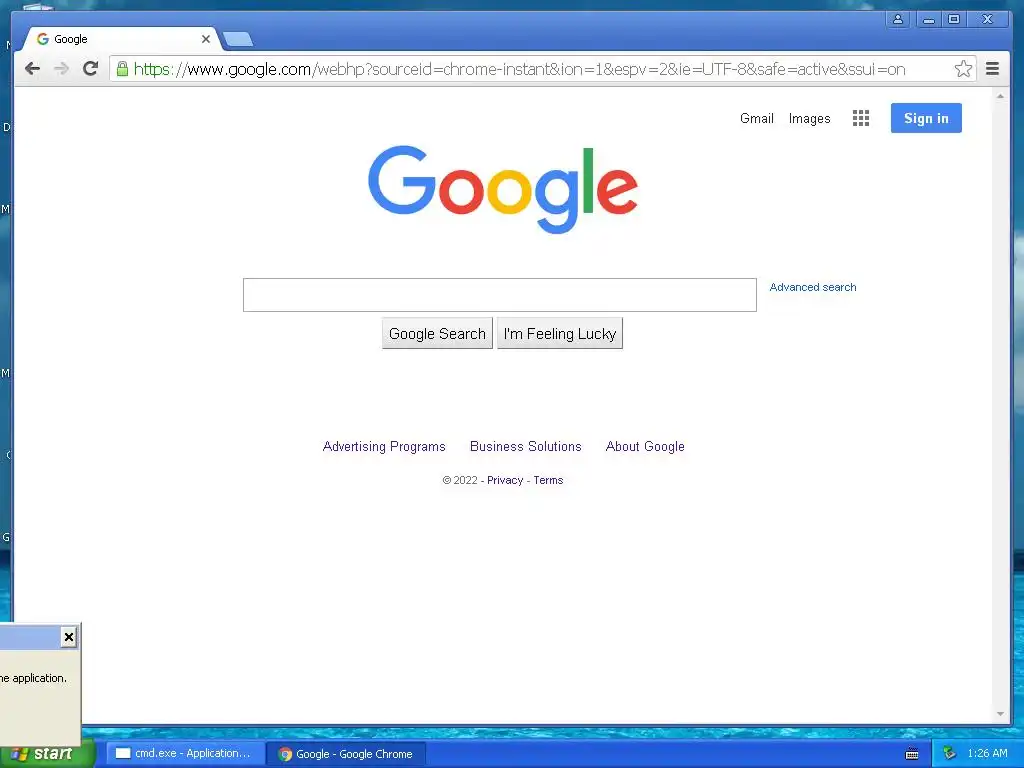Open the Terms link
The width and height of the screenshot is (1024, 768).
548,480
